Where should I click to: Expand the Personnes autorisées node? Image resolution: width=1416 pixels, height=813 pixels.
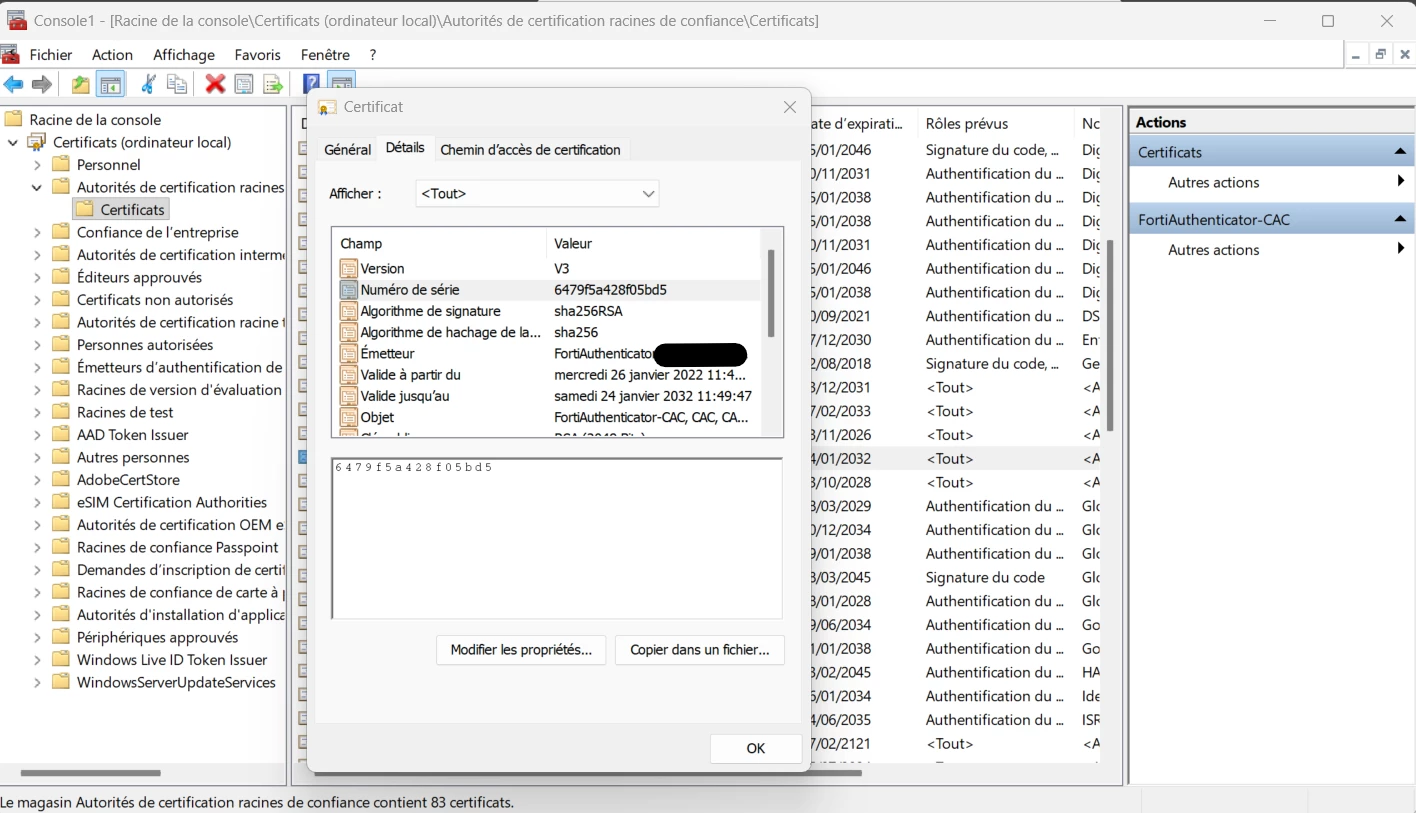[37, 344]
